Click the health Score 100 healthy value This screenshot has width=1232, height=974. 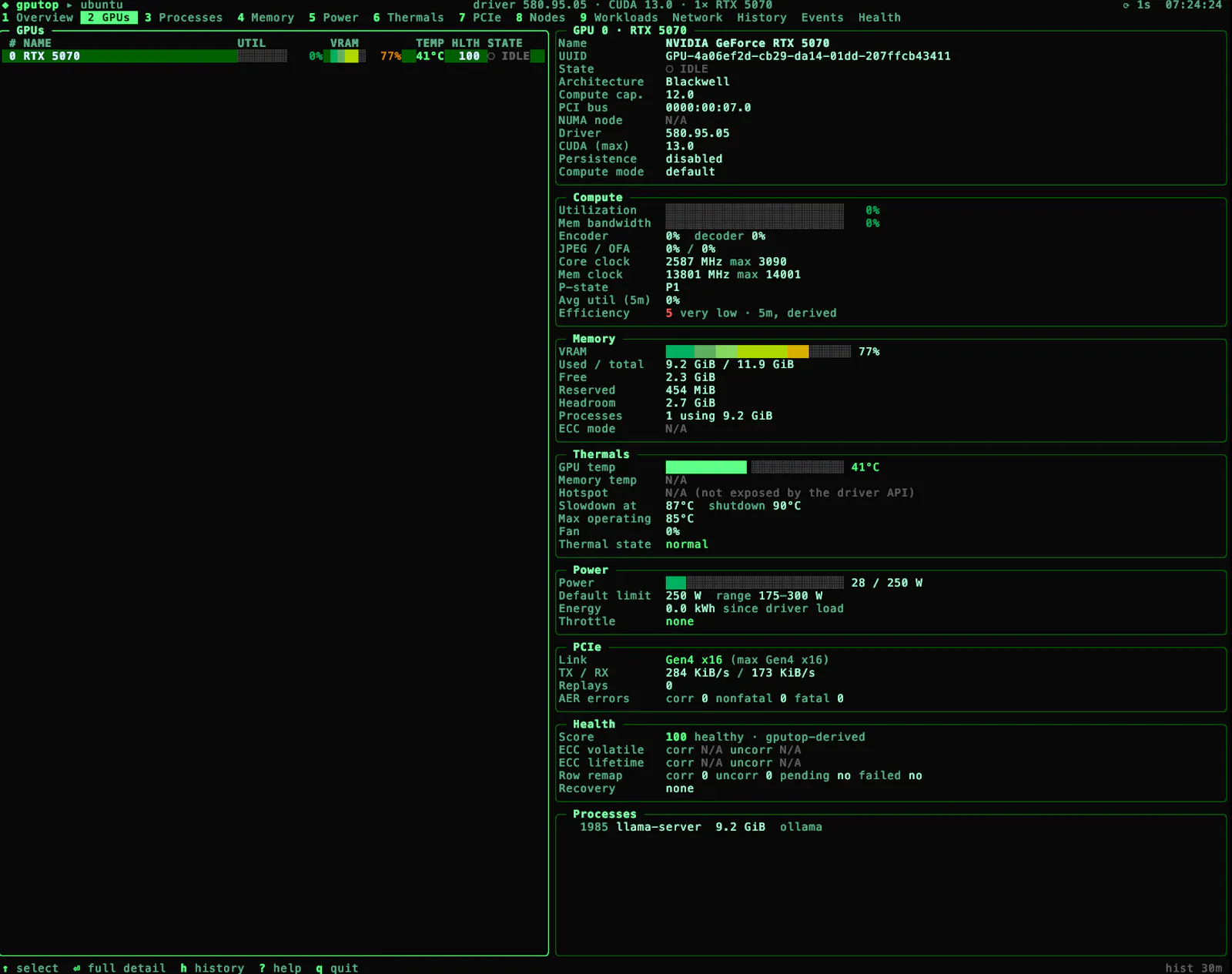pyautogui.click(x=765, y=737)
